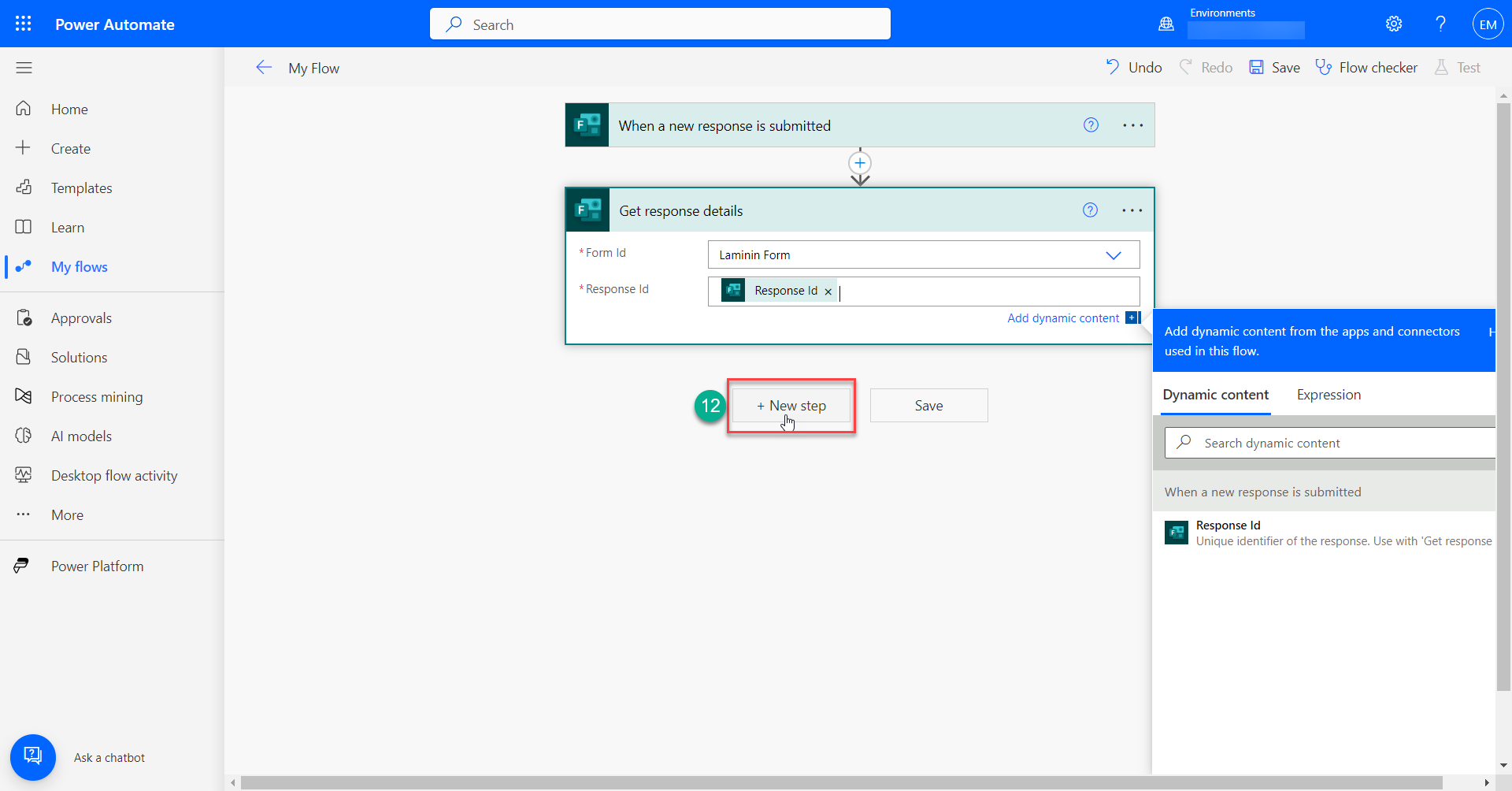This screenshot has width=1512, height=791.
Task: Open Get response details ellipsis menu
Action: 1132,210
